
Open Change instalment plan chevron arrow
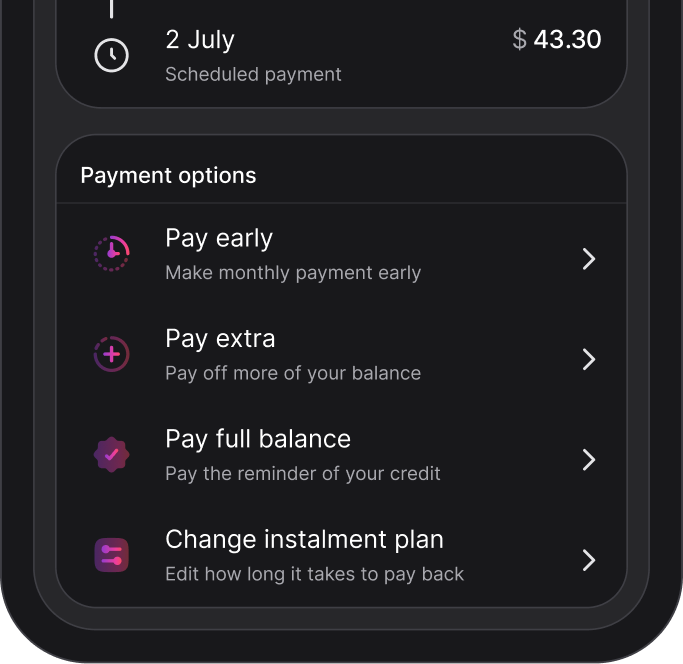pos(589,560)
